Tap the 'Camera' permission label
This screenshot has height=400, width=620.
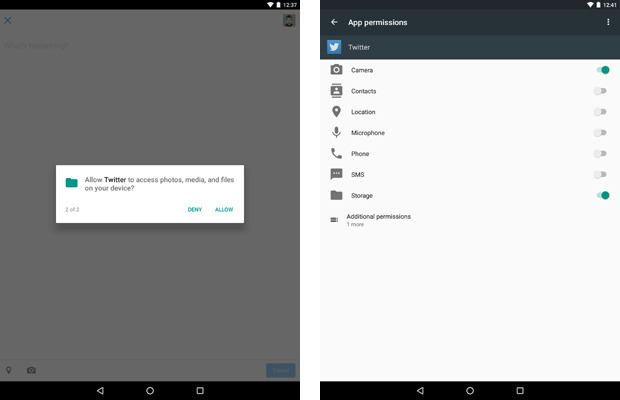click(x=362, y=70)
